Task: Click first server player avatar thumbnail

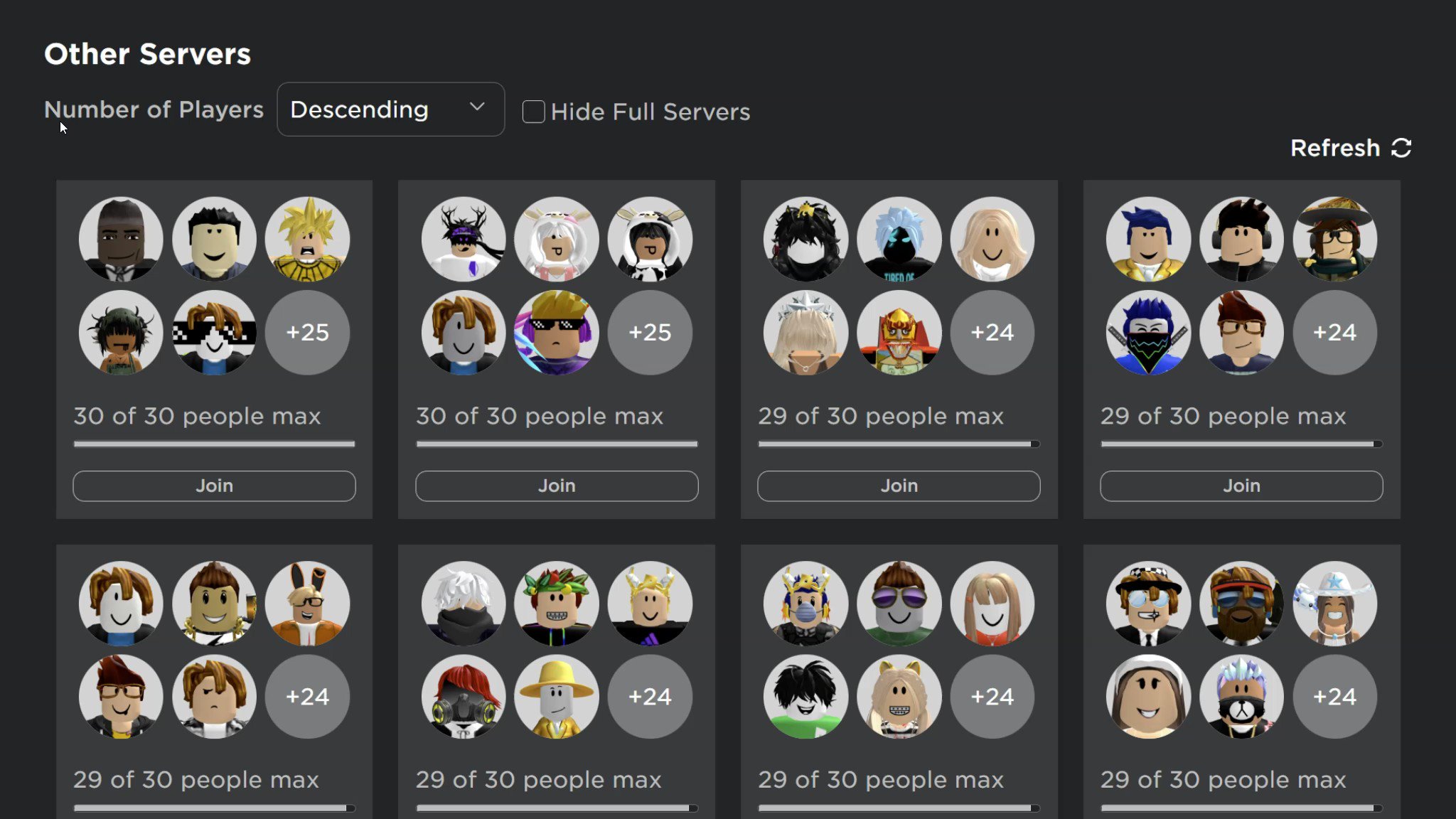Action: tap(120, 238)
